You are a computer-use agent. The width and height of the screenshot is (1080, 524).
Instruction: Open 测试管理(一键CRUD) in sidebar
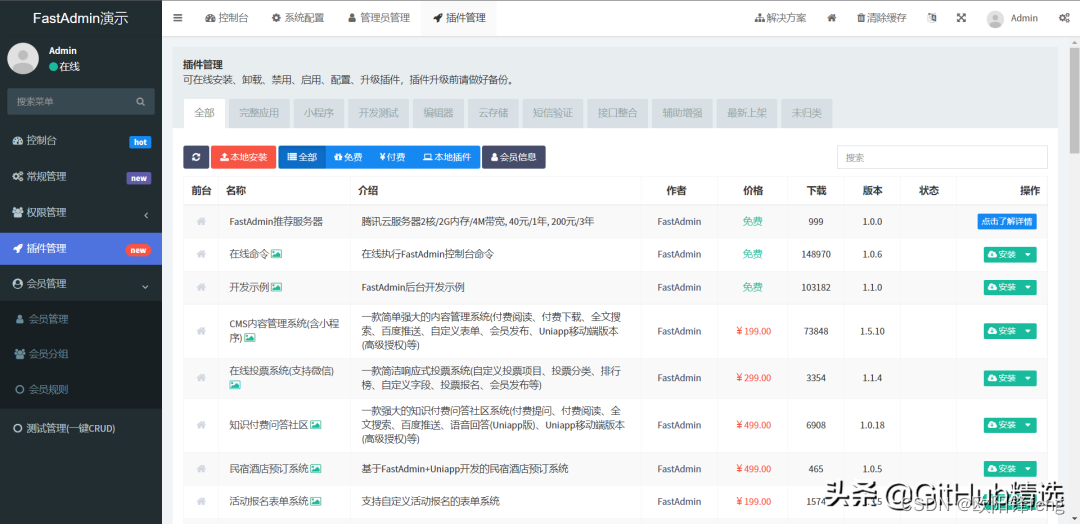click(x=81, y=428)
